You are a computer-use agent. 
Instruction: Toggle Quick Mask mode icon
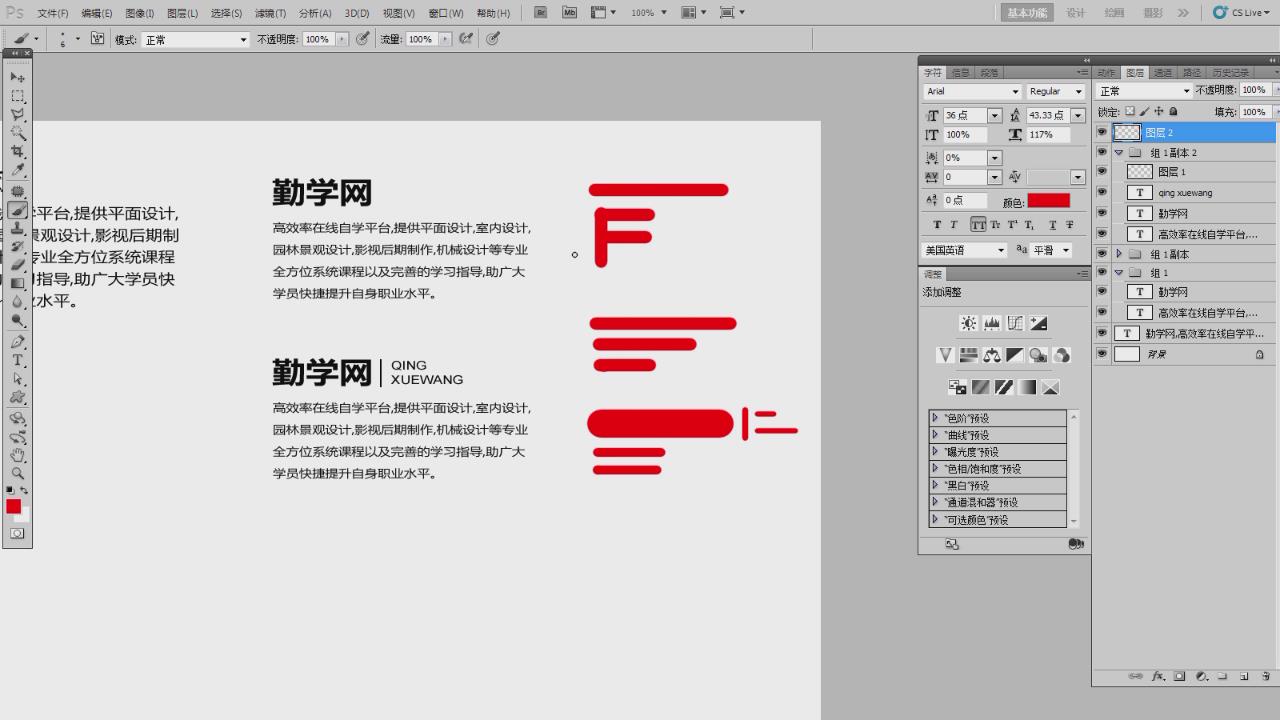coord(17,534)
